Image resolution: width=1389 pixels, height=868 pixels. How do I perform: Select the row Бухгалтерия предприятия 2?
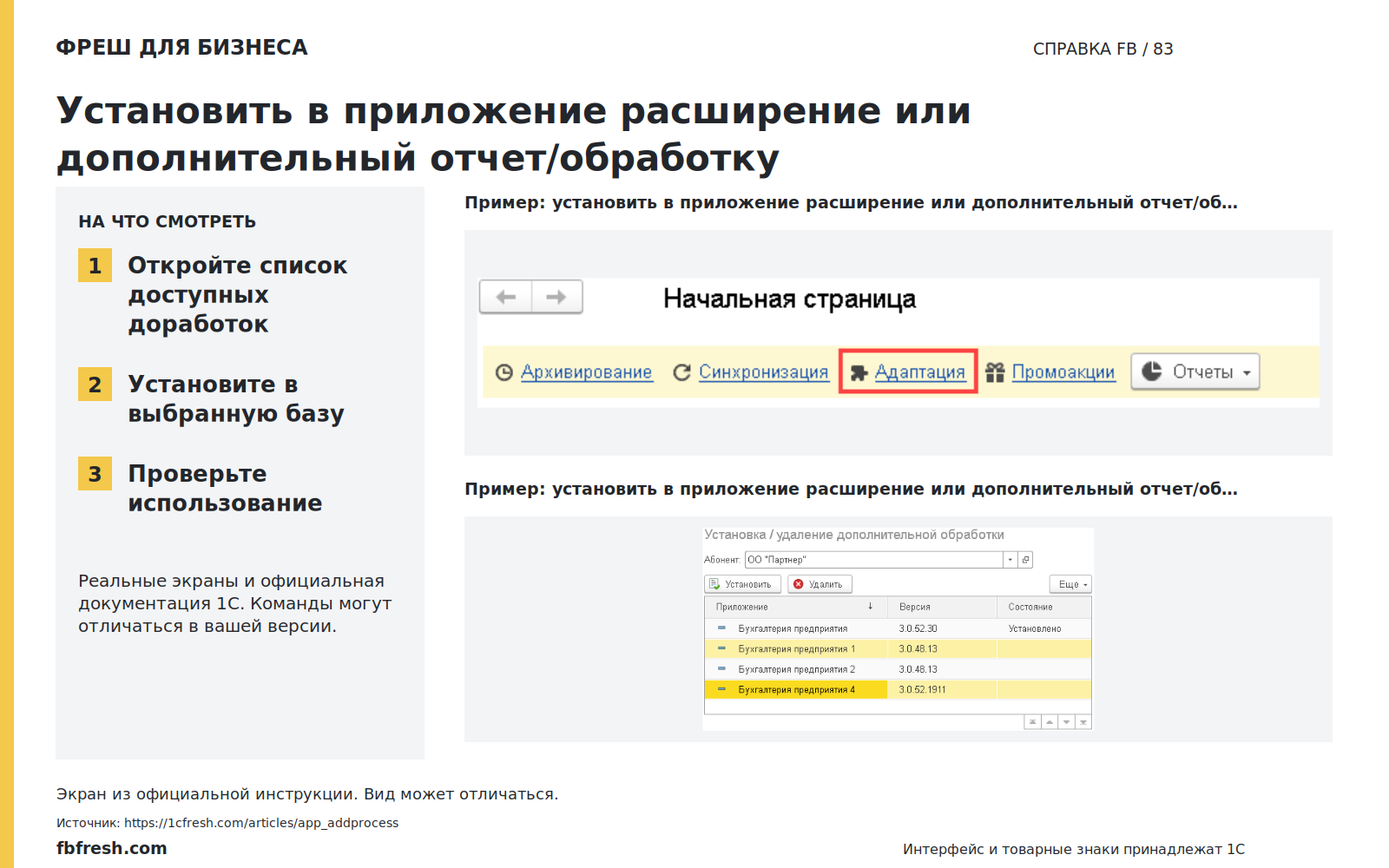pos(898,669)
